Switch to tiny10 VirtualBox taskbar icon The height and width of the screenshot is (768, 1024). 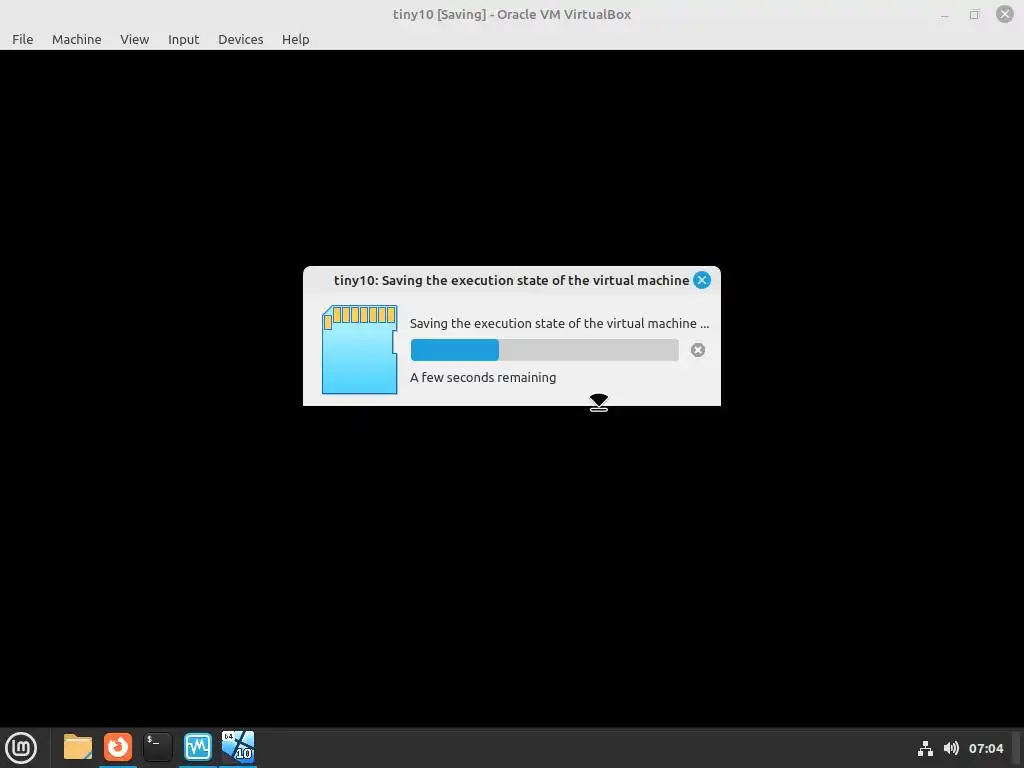tap(238, 747)
